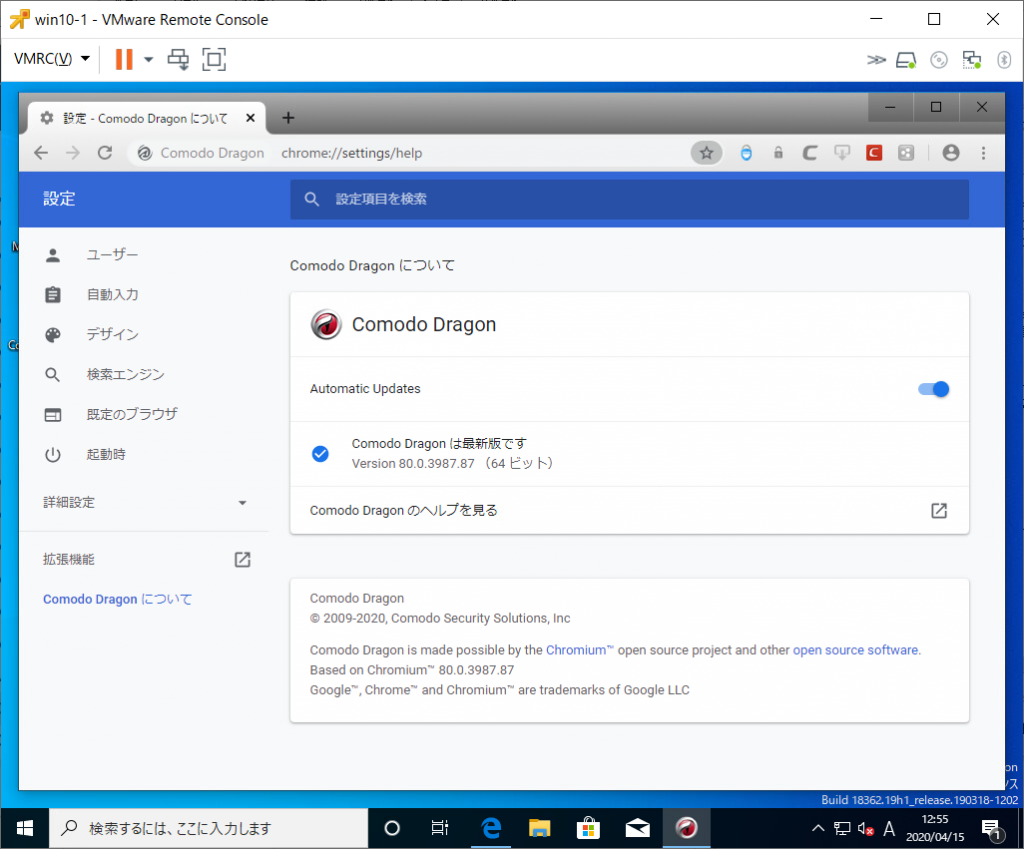Enter VMRC full screen mode

click(x=214, y=59)
